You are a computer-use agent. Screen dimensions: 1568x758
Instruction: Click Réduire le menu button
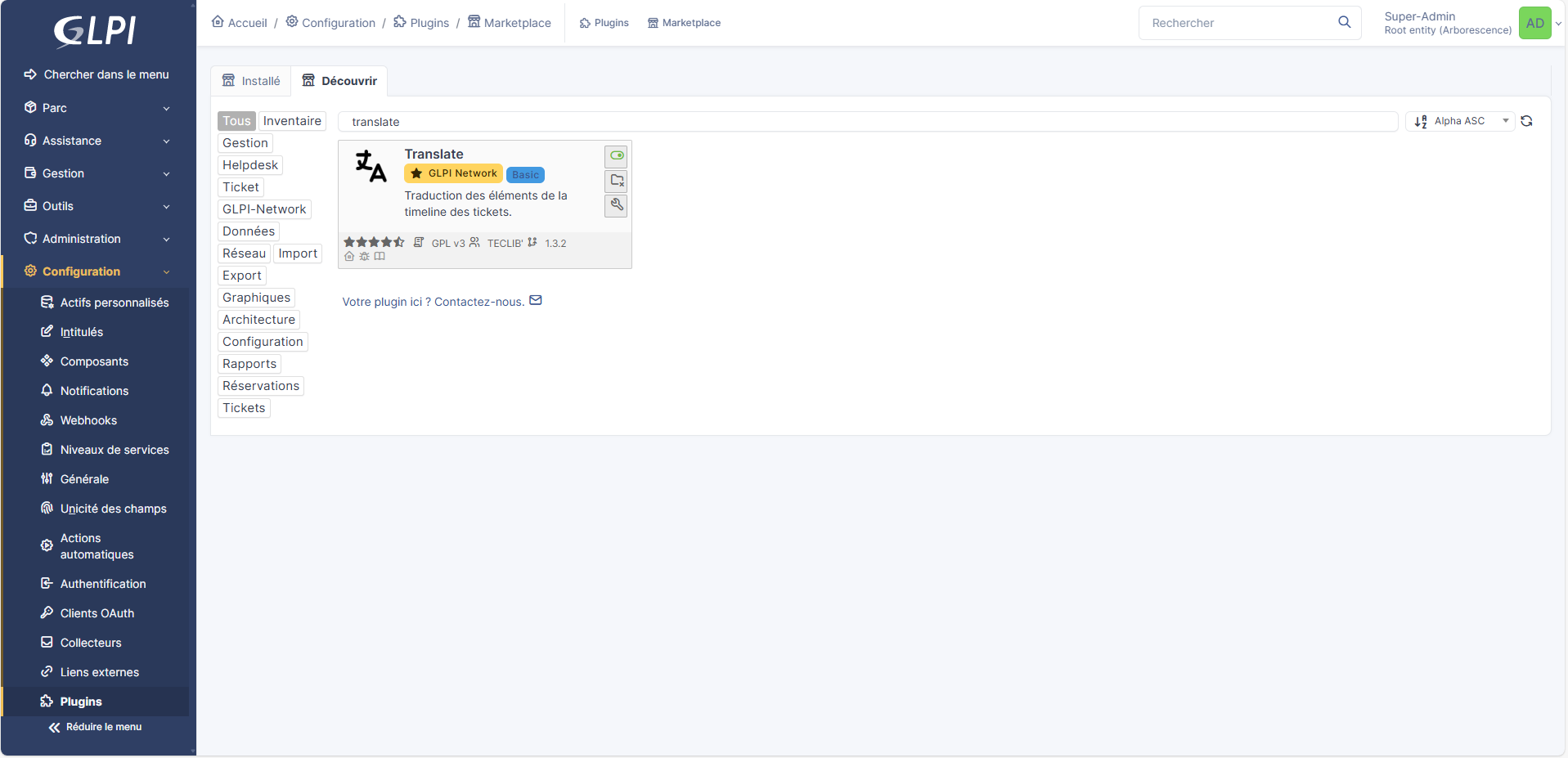pyautogui.click(x=95, y=727)
